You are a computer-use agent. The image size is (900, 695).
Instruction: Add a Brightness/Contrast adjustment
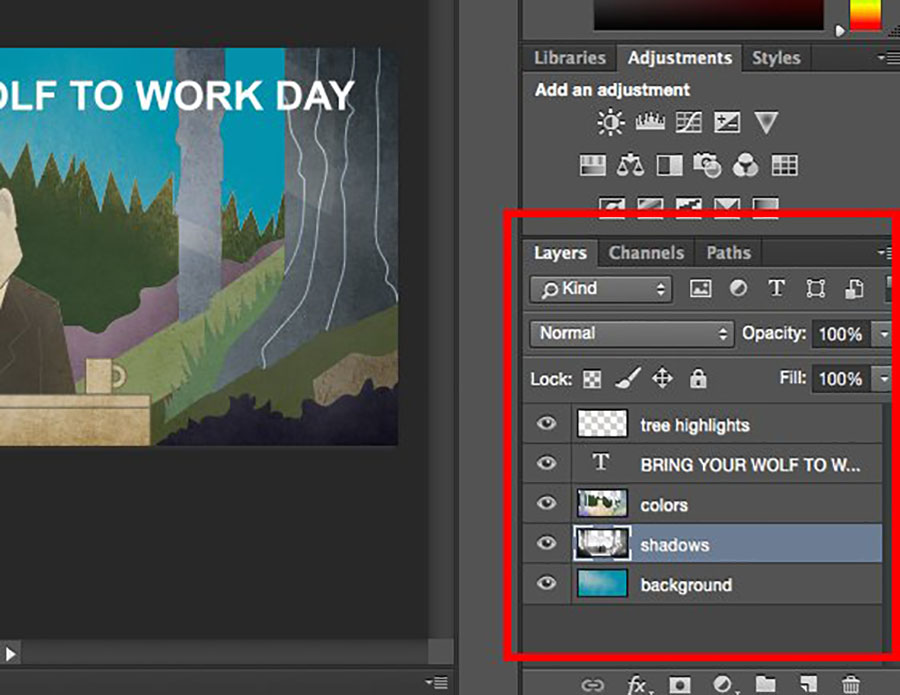tap(610, 123)
